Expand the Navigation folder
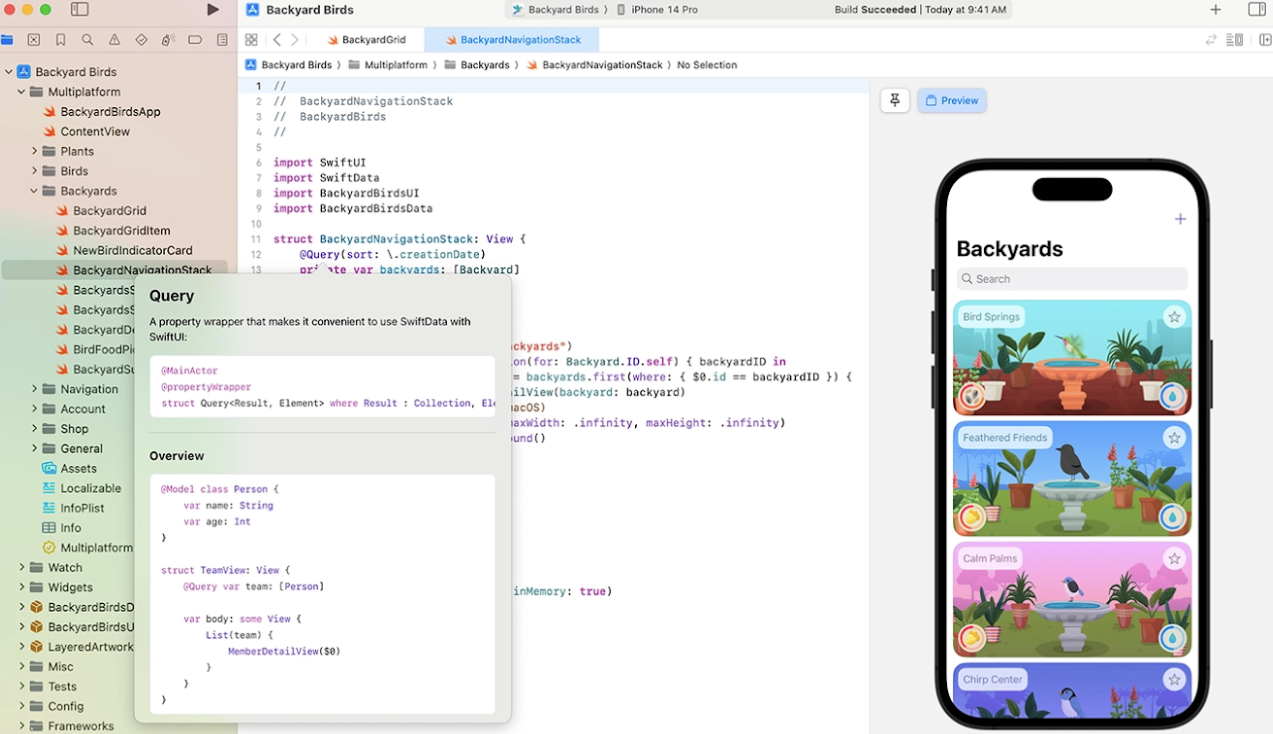The height and width of the screenshot is (734, 1273). pos(34,389)
